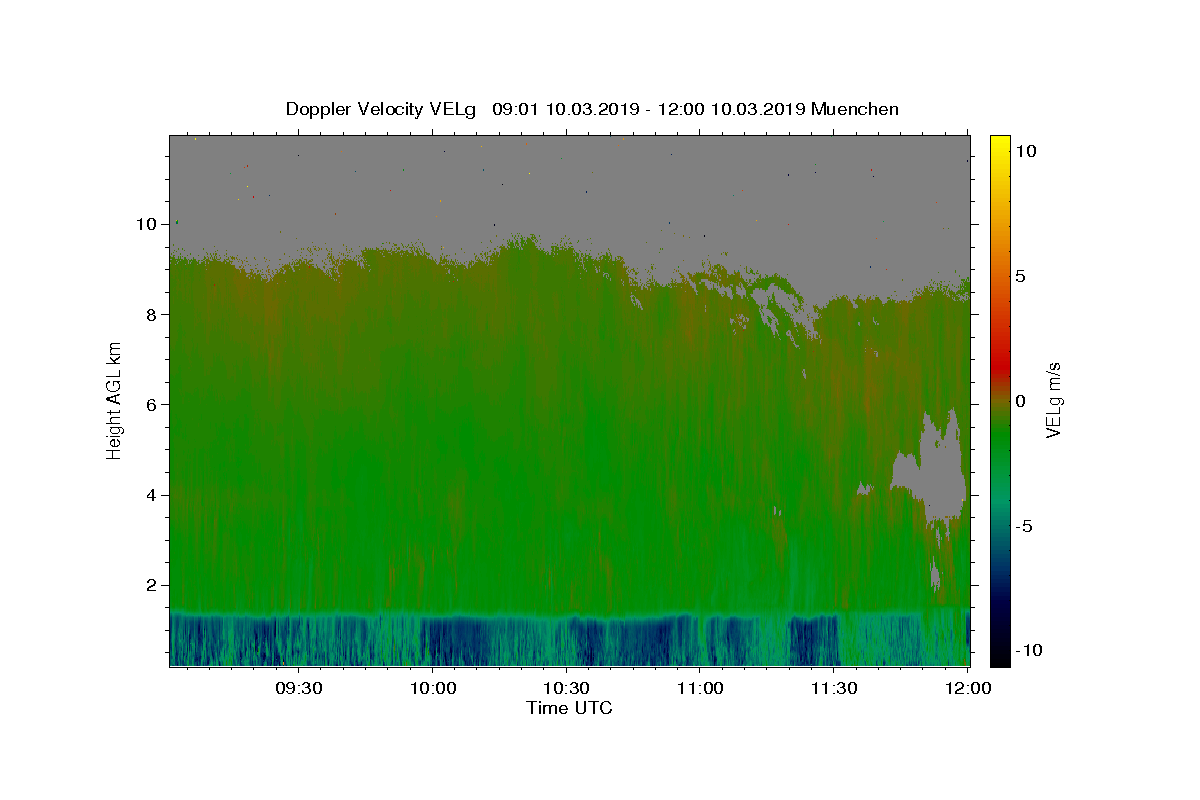The height and width of the screenshot is (800, 1200).
Task: Click the 'Height AGL km' axis label
Action: pyautogui.click(x=115, y=400)
